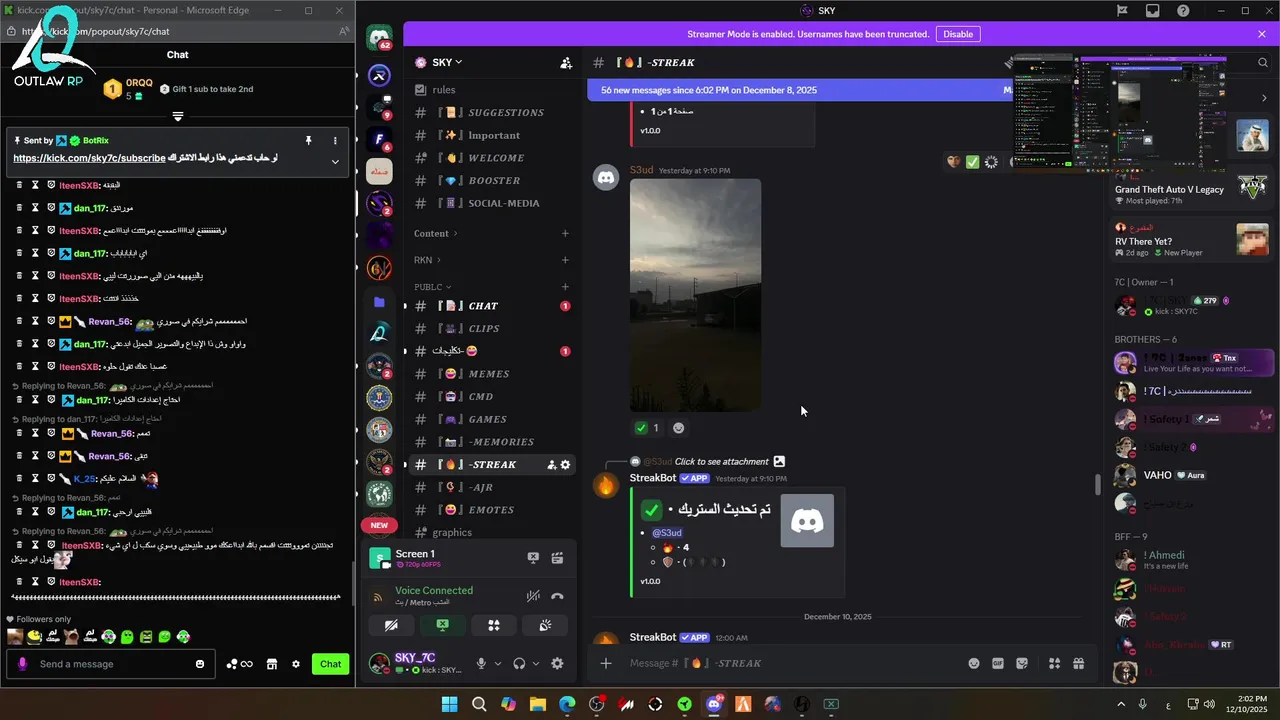The height and width of the screenshot is (720, 1280).
Task: Search icon in Discord channel header
Action: point(1263,62)
